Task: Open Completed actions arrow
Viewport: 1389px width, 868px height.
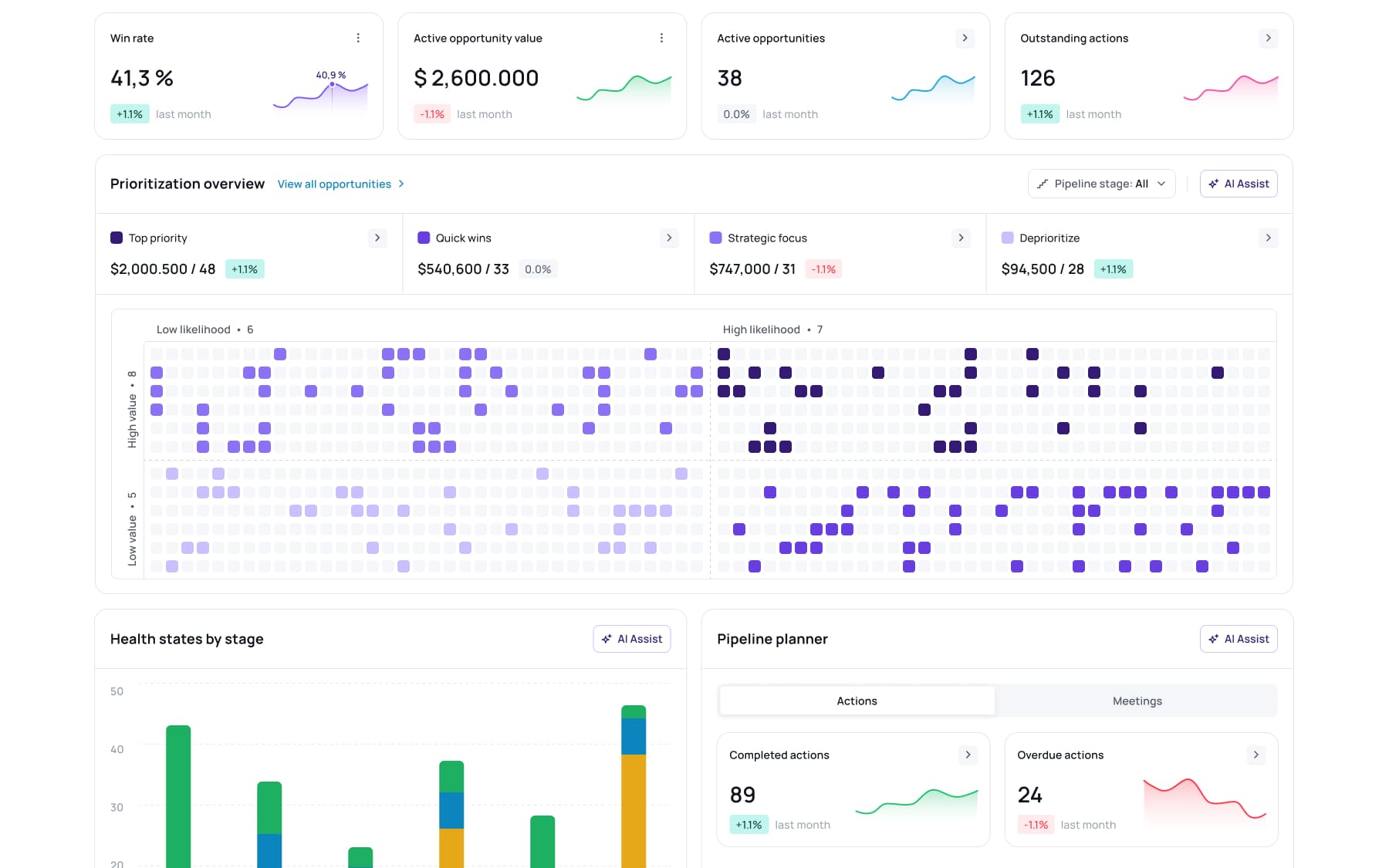Action: [968, 755]
